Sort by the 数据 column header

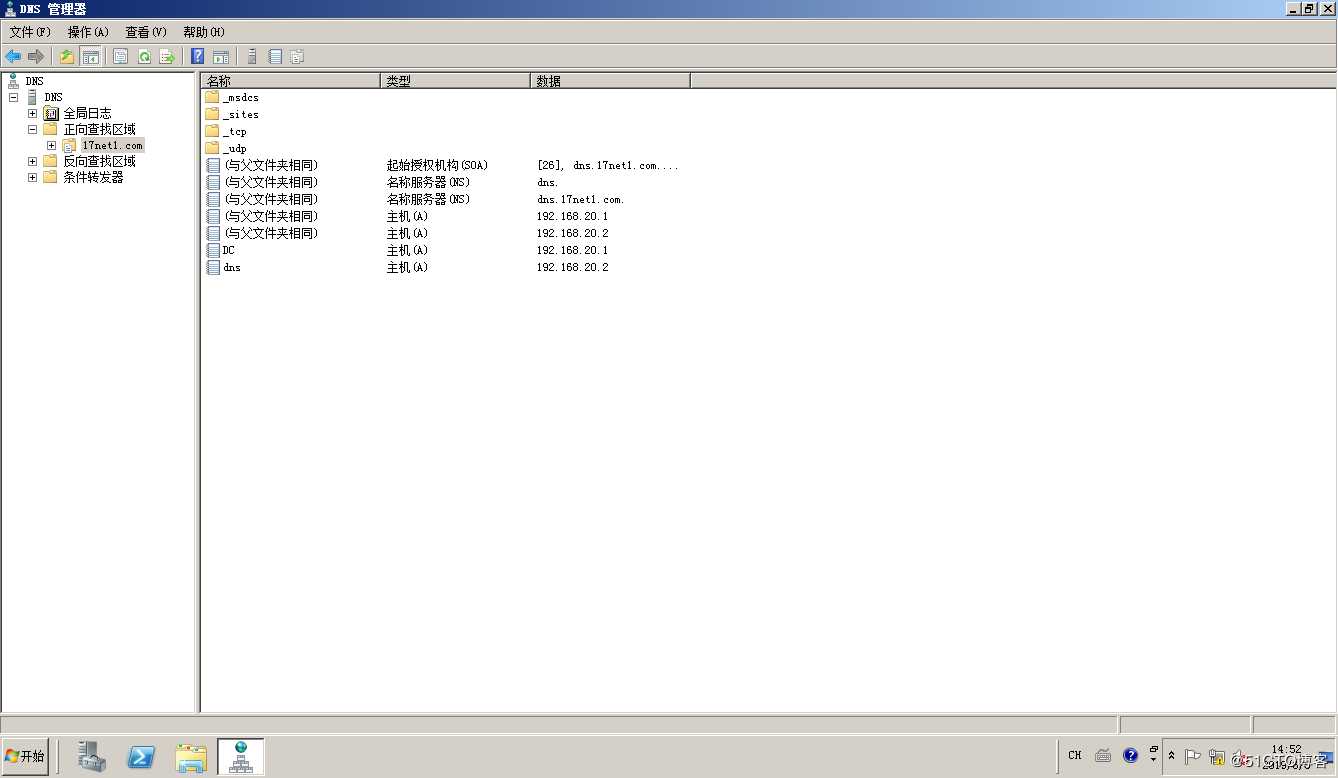pos(610,81)
